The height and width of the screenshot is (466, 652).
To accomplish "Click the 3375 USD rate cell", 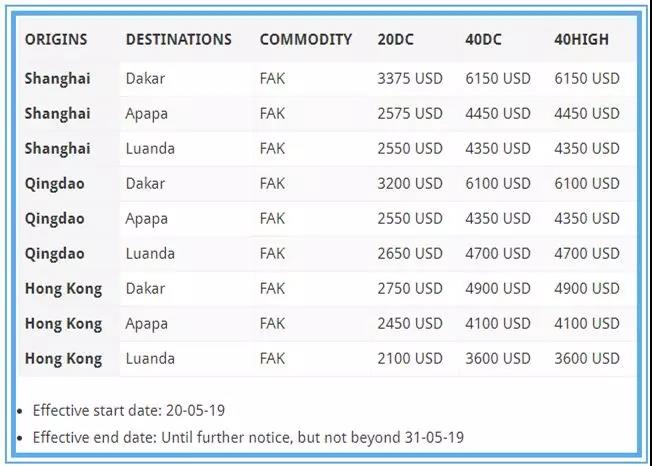I will click(410, 78).
